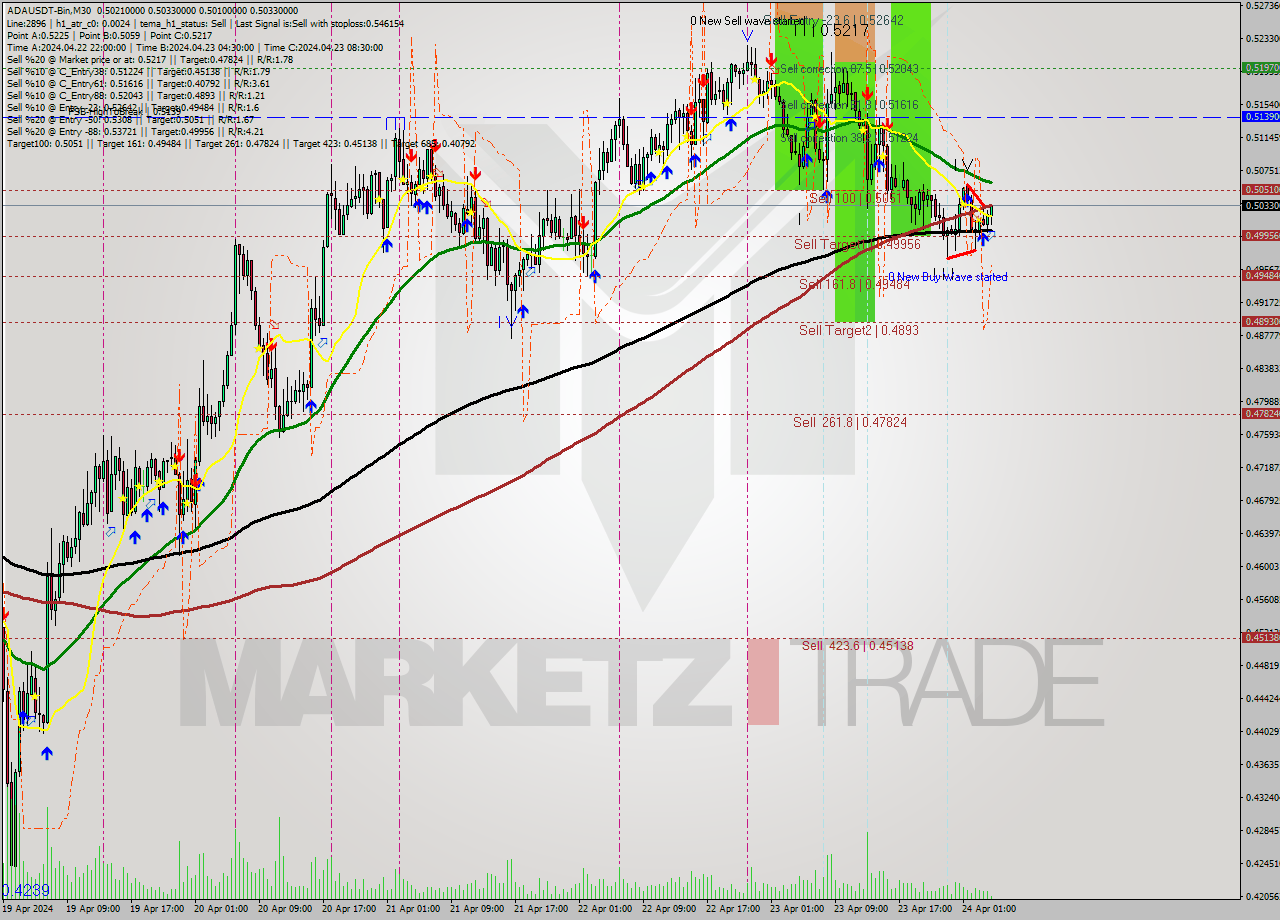
Task: Click '0 New Sell wave started' label
Action: [x=747, y=20]
